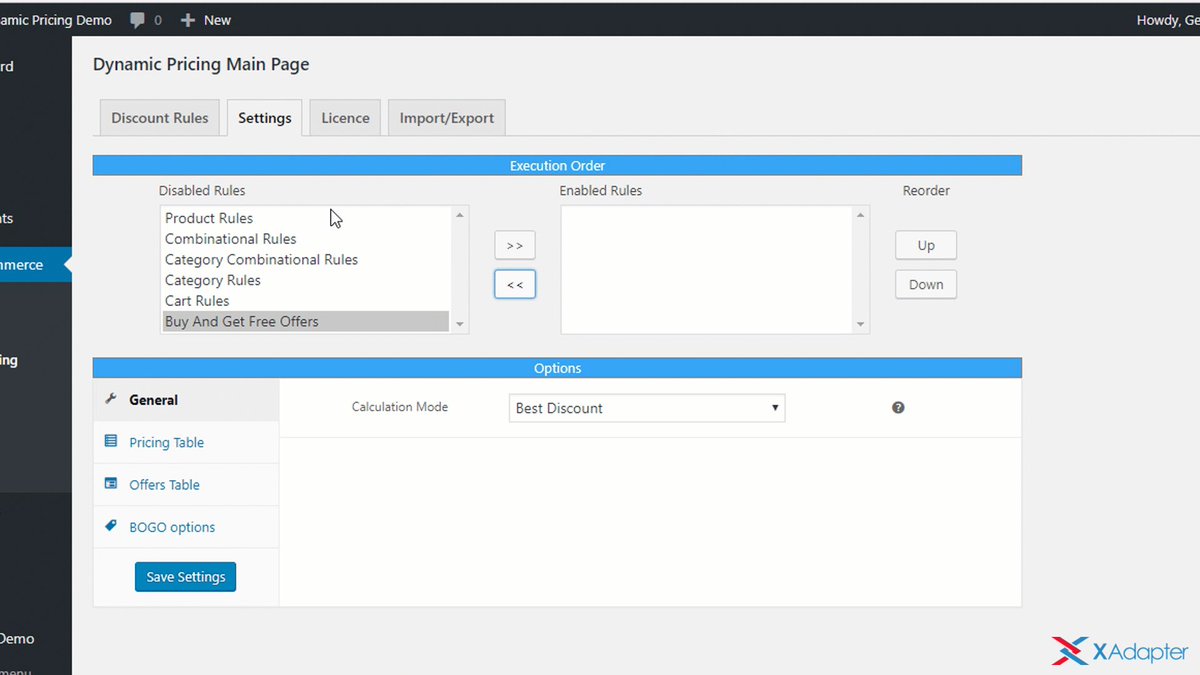Image resolution: width=1200 pixels, height=675 pixels.
Task: Switch to the Licence tab
Action: pyautogui.click(x=345, y=118)
